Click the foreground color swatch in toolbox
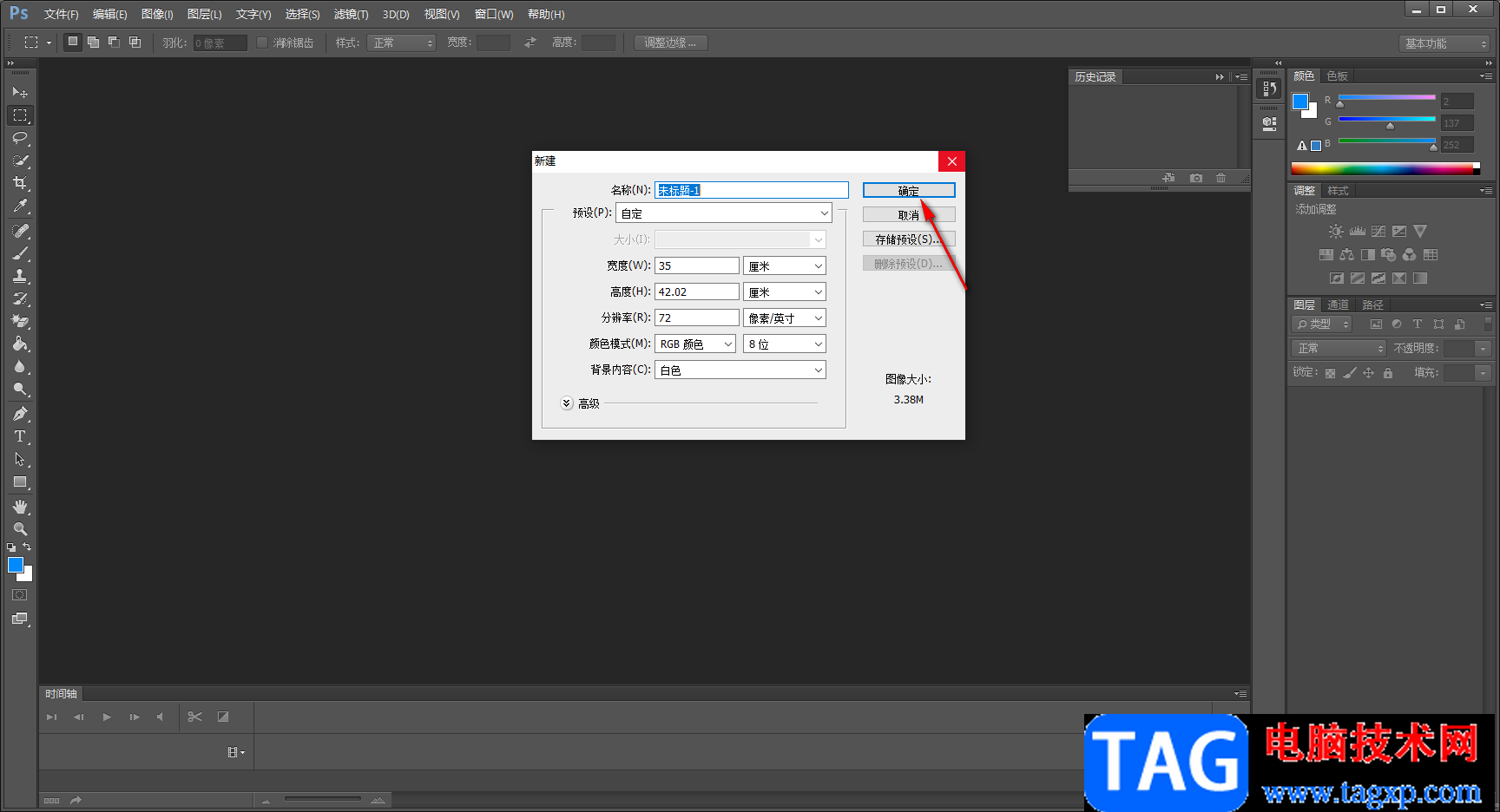The image size is (1500, 812). [16, 566]
